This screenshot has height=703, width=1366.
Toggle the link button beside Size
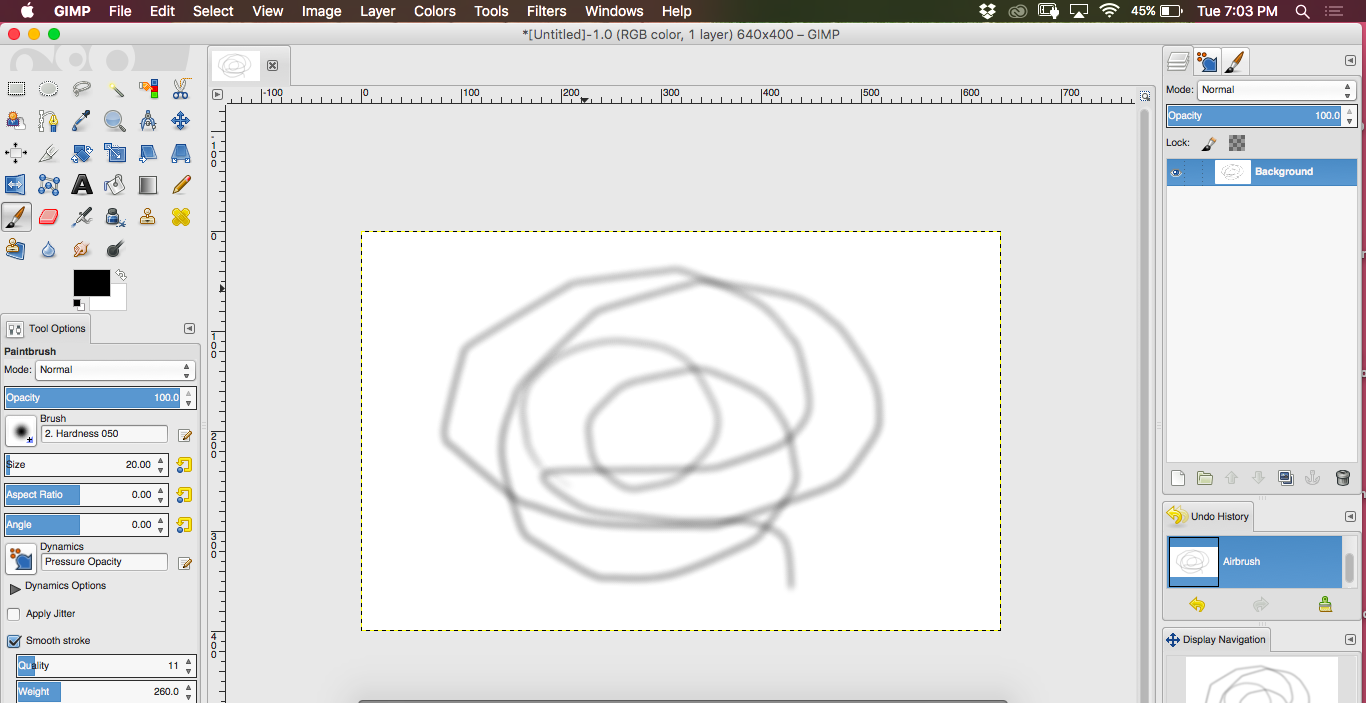click(184, 465)
